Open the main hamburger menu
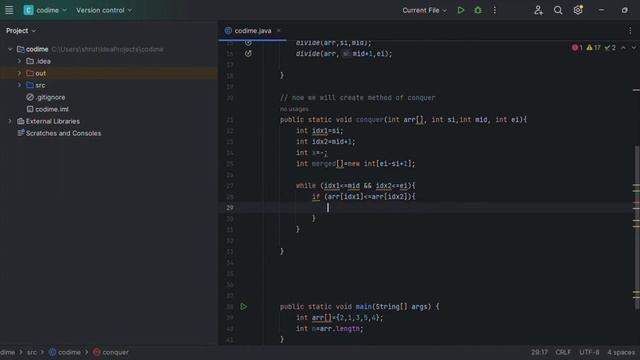Screen dimensions: 640x360 point(9,10)
